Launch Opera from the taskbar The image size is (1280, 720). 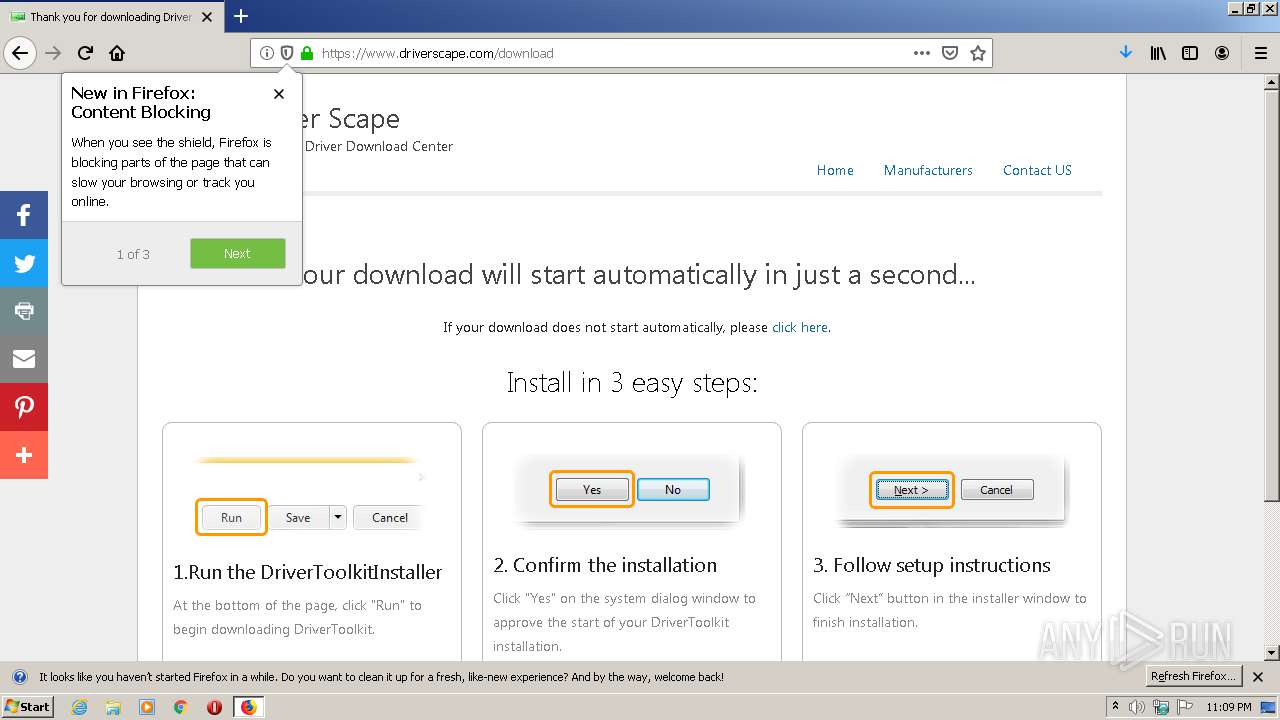point(214,707)
